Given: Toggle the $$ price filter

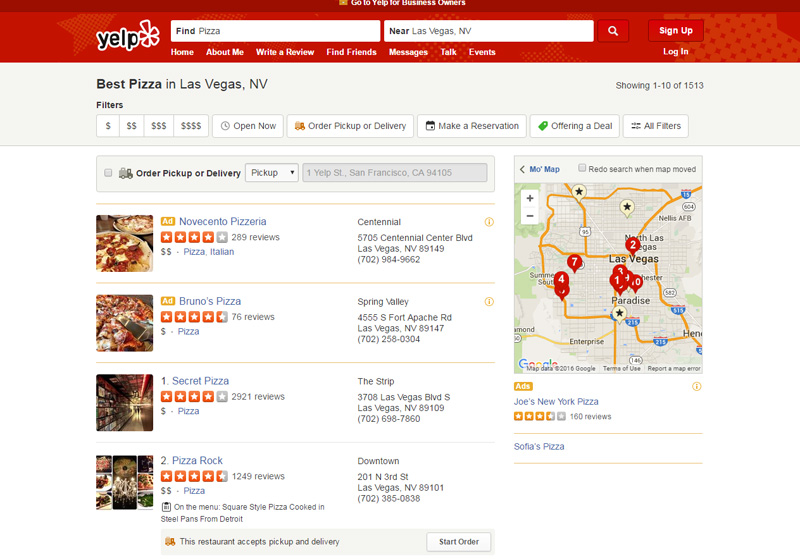Looking at the screenshot, I should [x=132, y=126].
